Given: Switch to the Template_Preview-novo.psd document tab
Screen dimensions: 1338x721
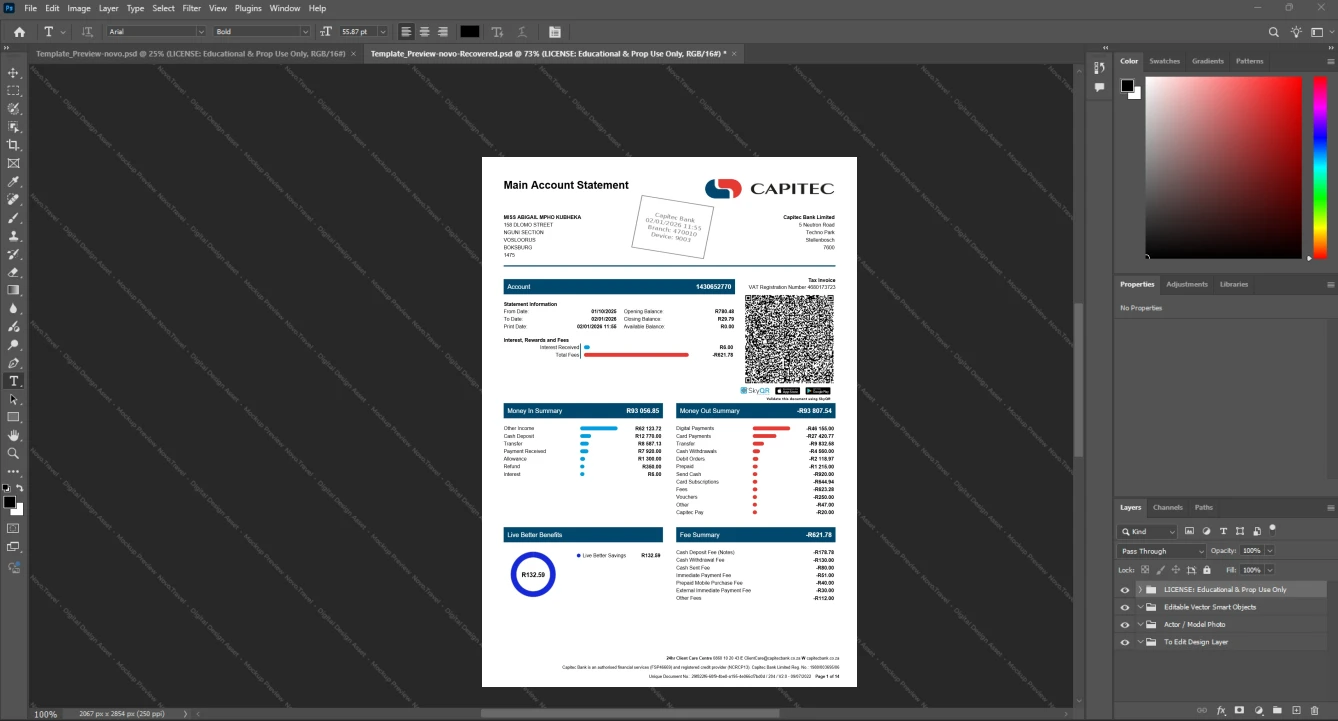Looking at the screenshot, I should (x=190, y=52).
